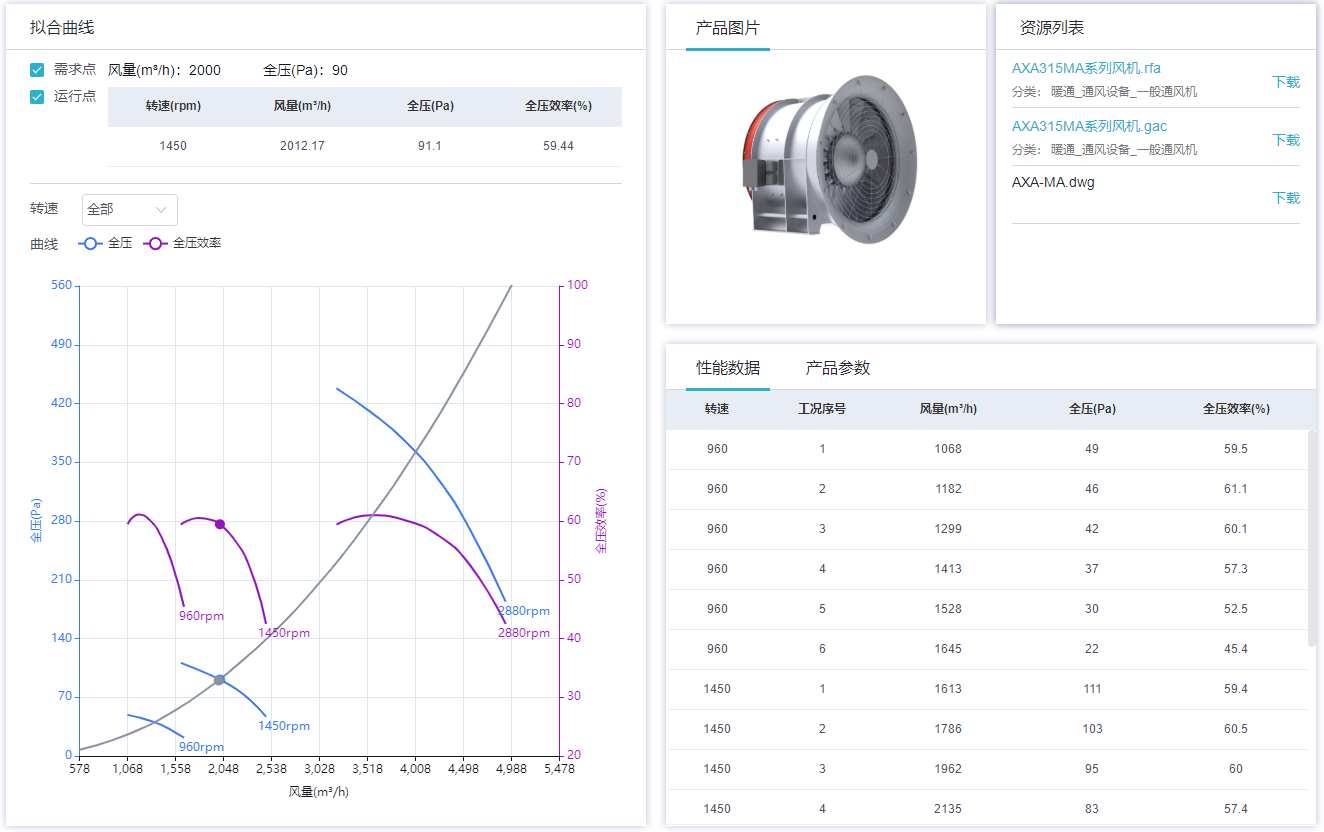The height and width of the screenshot is (832, 1324).
Task: Click the grey demand point marker on chart
Action: [x=219, y=680]
